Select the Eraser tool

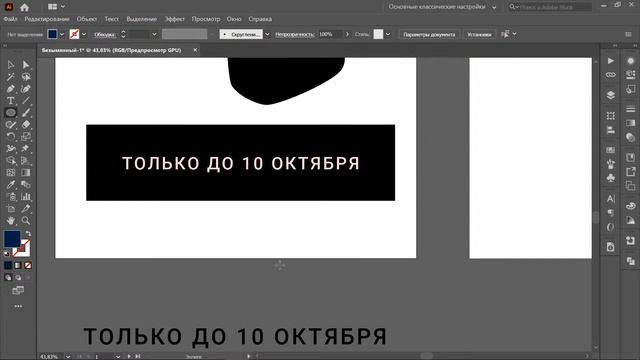[x=26, y=124]
